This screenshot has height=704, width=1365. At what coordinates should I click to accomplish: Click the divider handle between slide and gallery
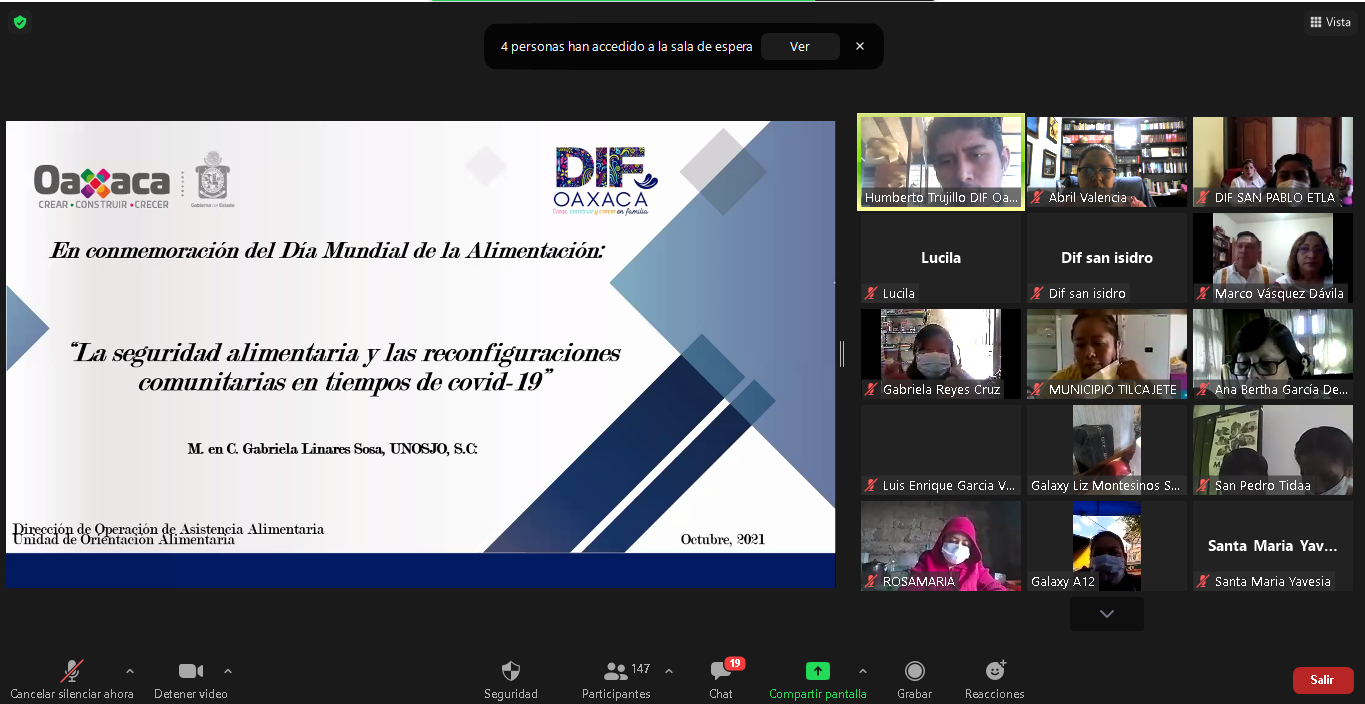(x=842, y=353)
